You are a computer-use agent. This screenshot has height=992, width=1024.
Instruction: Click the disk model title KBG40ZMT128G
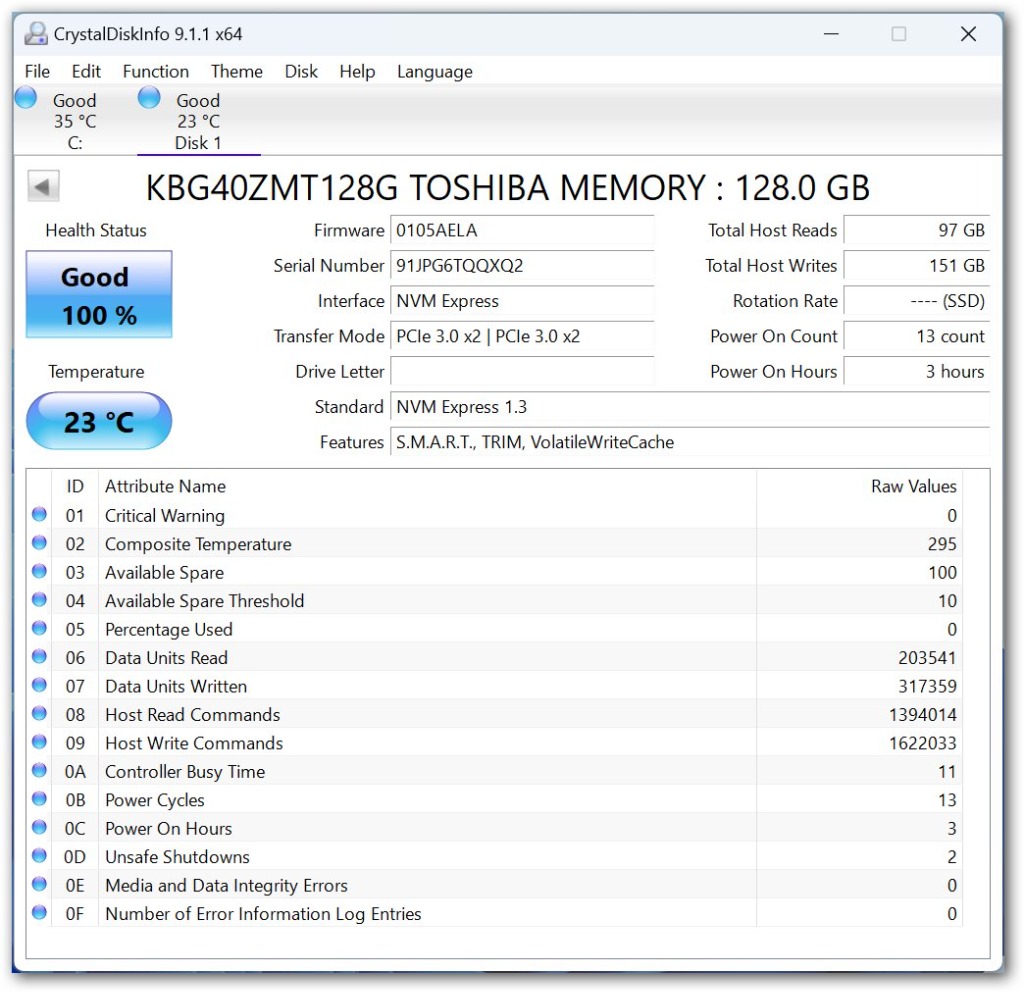coord(507,188)
